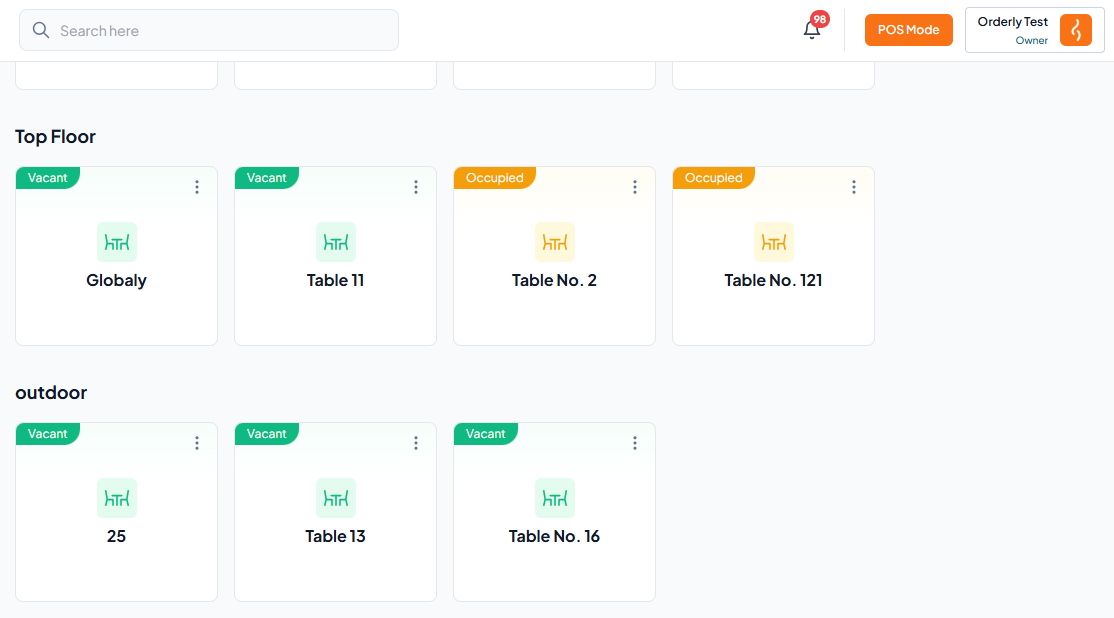
Task: Show the three-dot menu for table 25
Action: point(197,443)
